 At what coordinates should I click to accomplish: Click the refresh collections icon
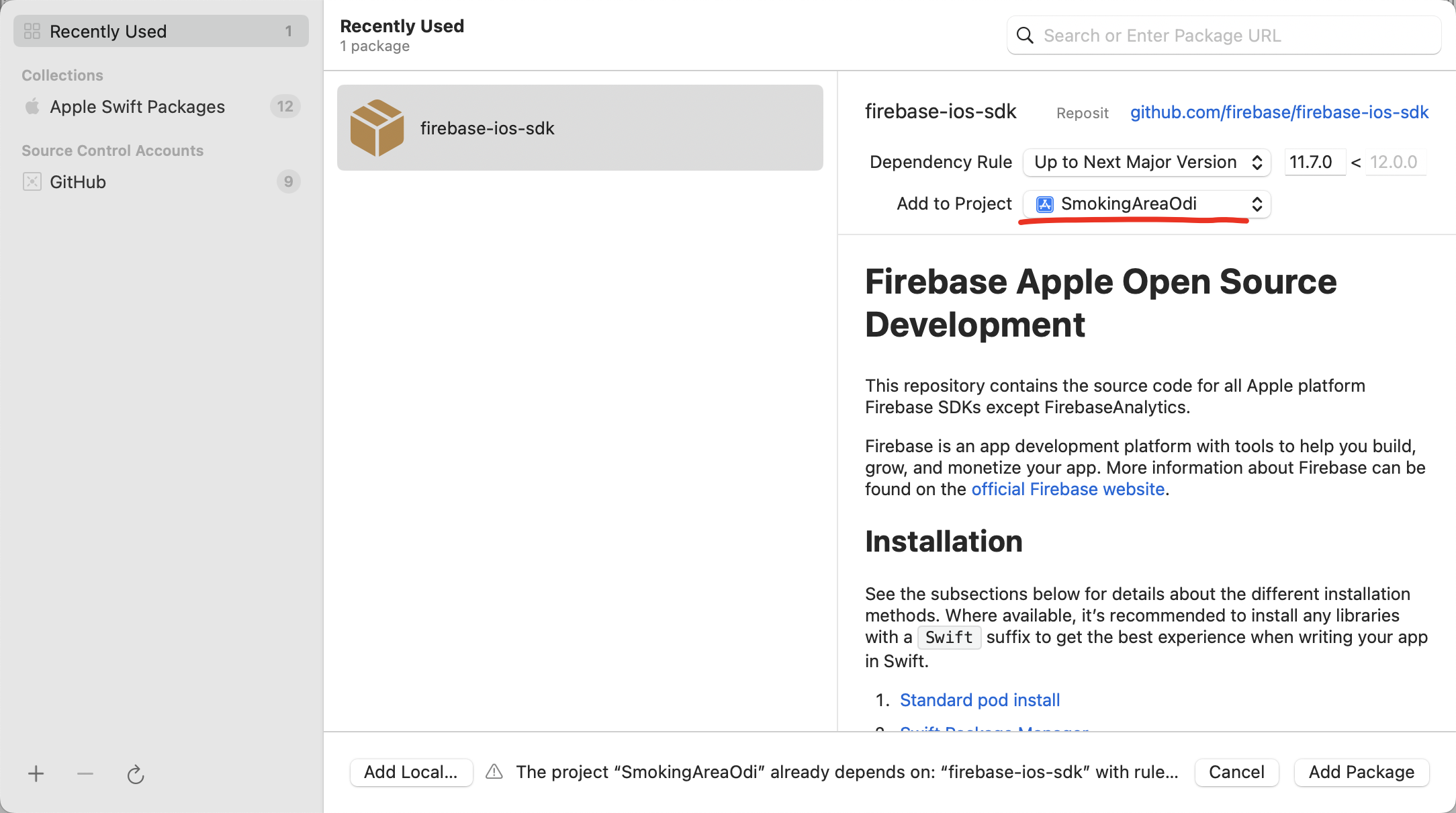pyautogui.click(x=136, y=775)
